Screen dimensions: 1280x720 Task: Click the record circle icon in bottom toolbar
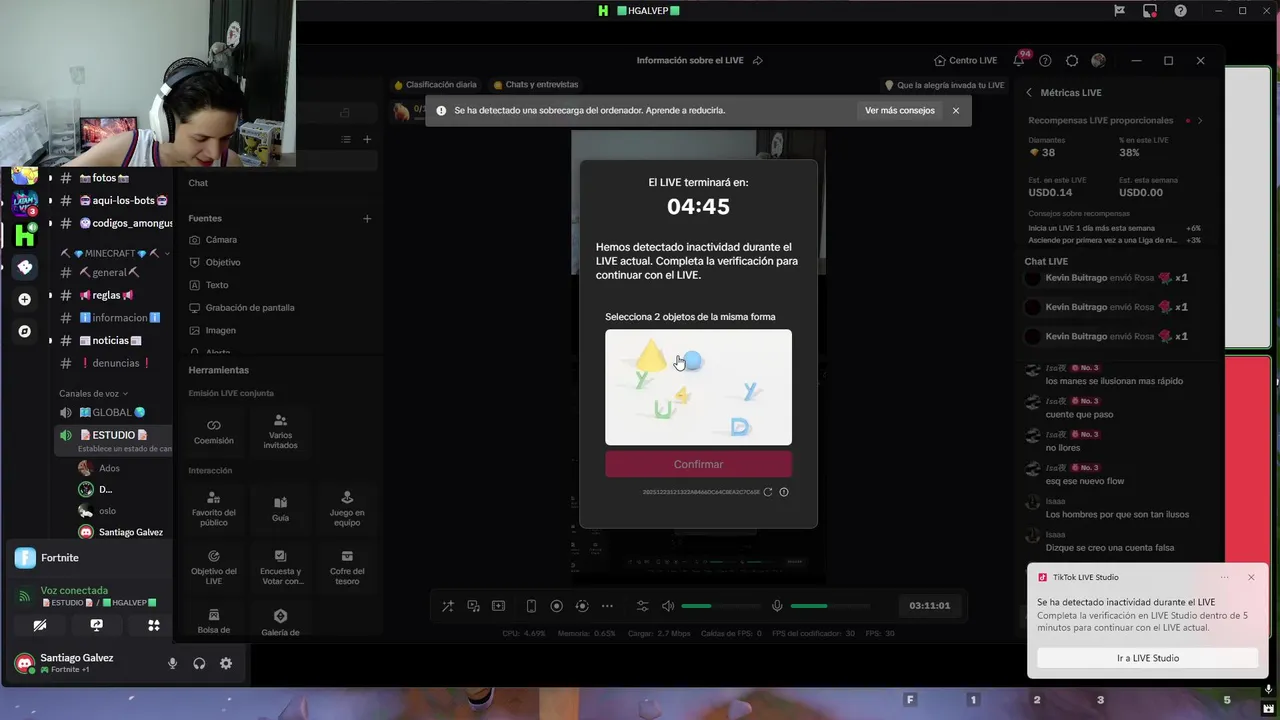click(x=557, y=606)
